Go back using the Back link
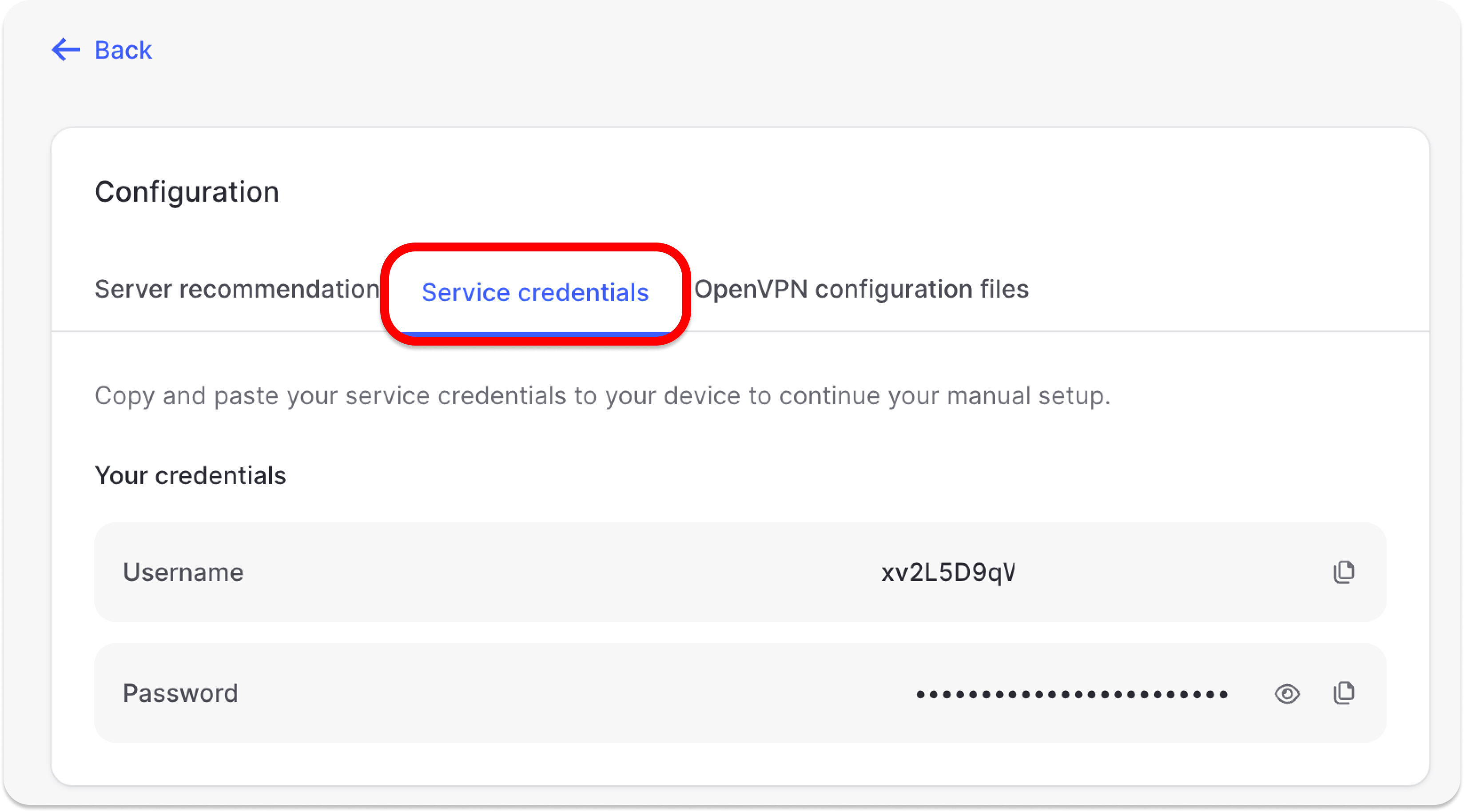Screen dimensions: 1464x812 [x=123, y=50]
